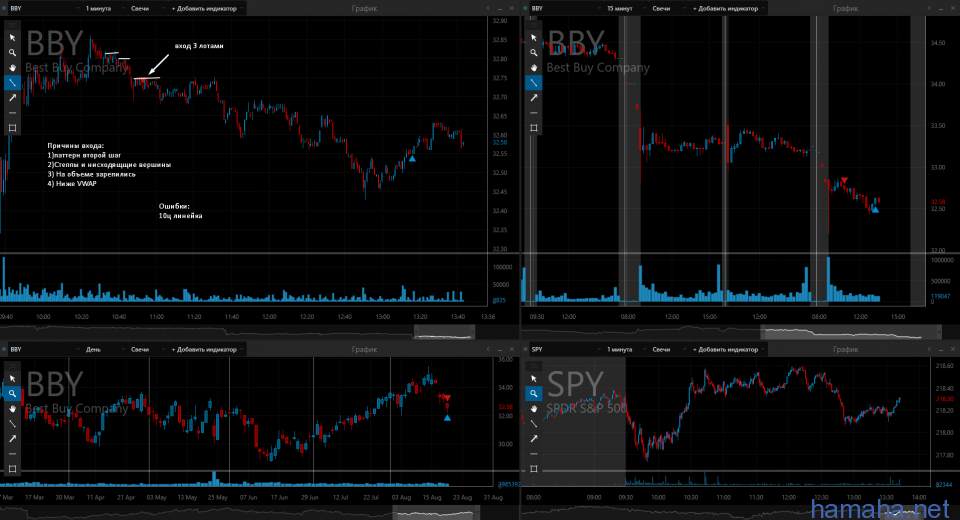
Task: Click the blue trade marker triangle on BBY 1-minute chart
Action: click(x=412, y=159)
